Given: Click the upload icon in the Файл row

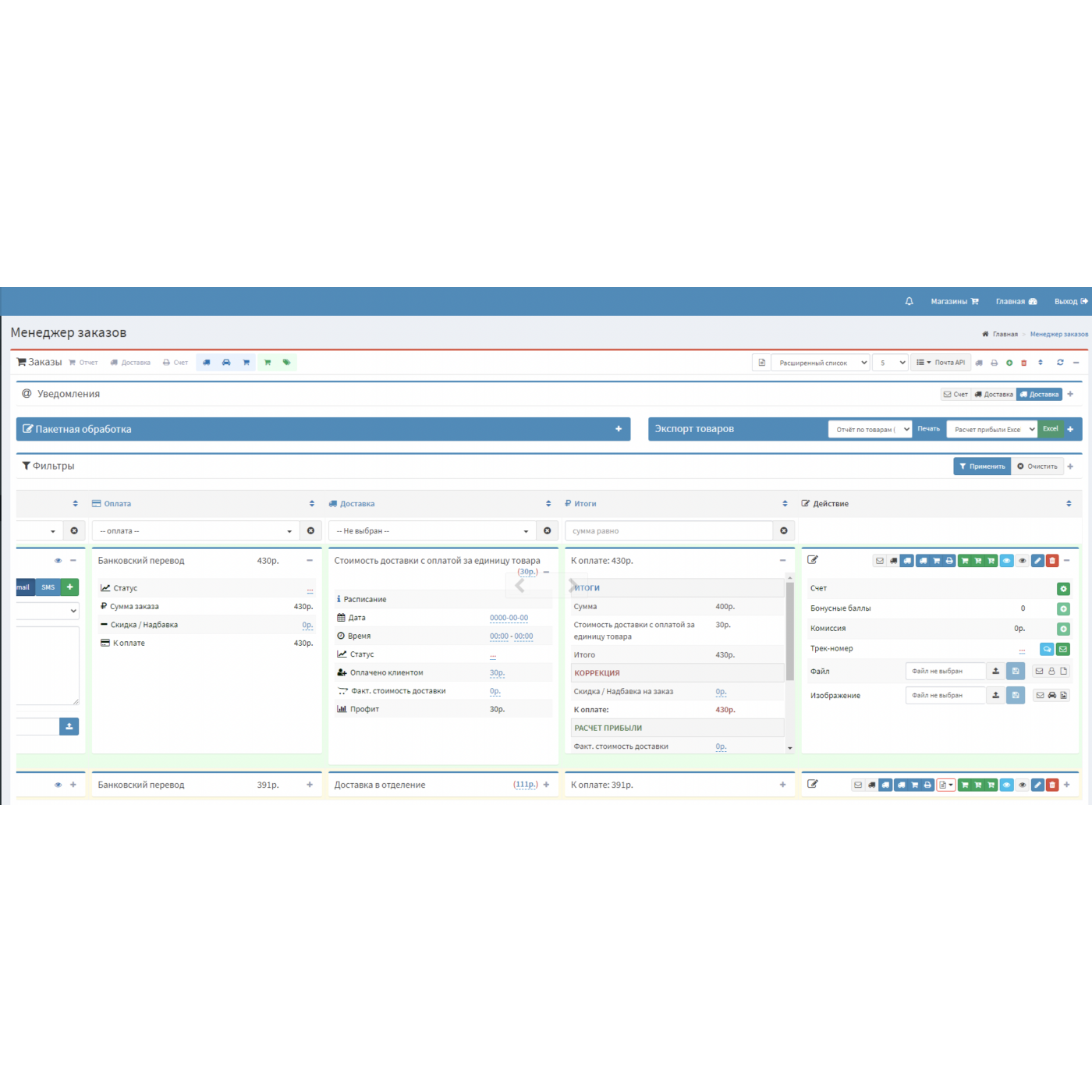Looking at the screenshot, I should coord(995,672).
